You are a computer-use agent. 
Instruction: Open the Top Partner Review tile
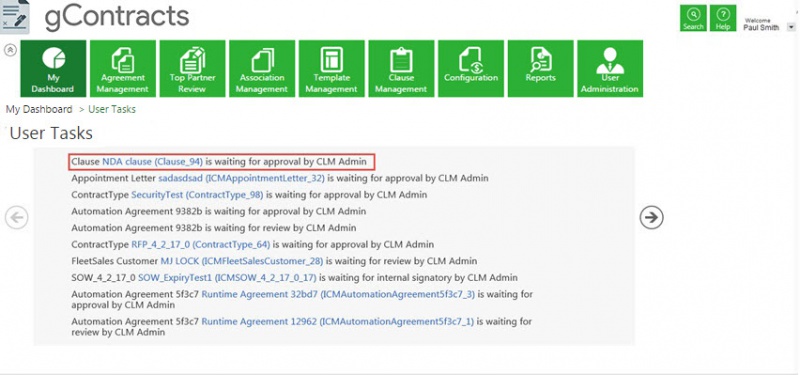point(192,68)
